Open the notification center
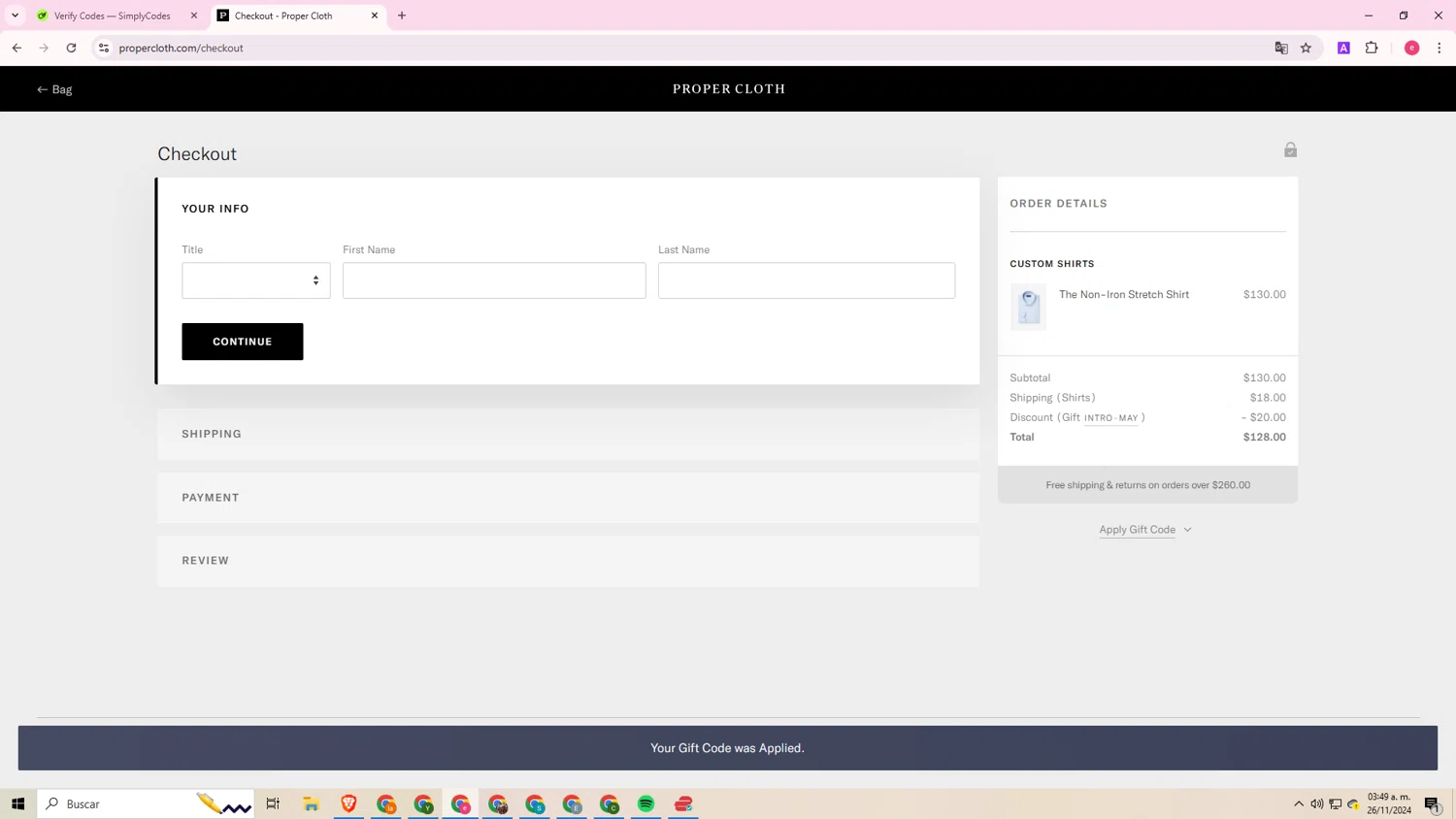Viewport: 1456px width, 819px height. point(1433,803)
